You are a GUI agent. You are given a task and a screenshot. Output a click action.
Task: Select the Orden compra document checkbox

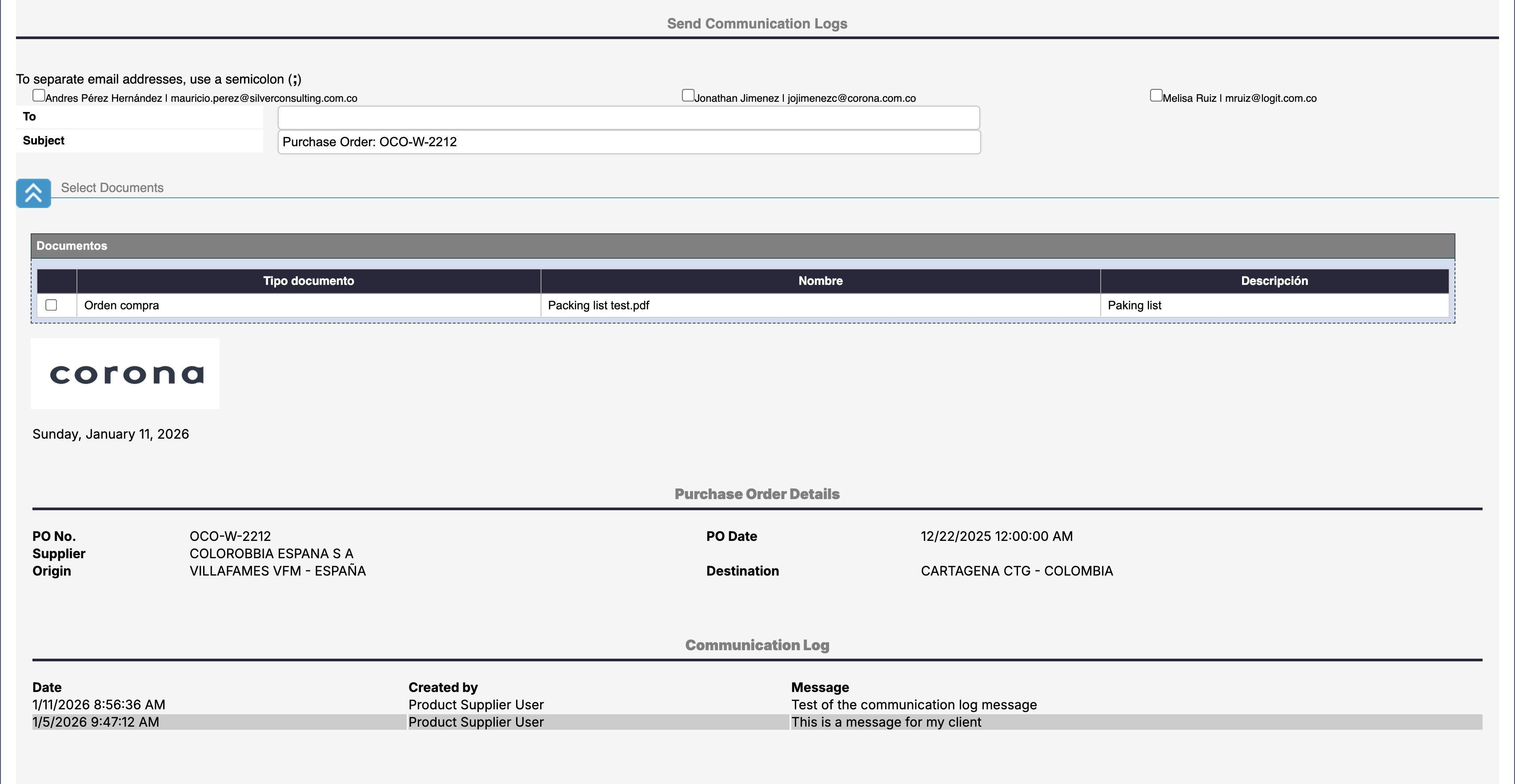point(51,305)
